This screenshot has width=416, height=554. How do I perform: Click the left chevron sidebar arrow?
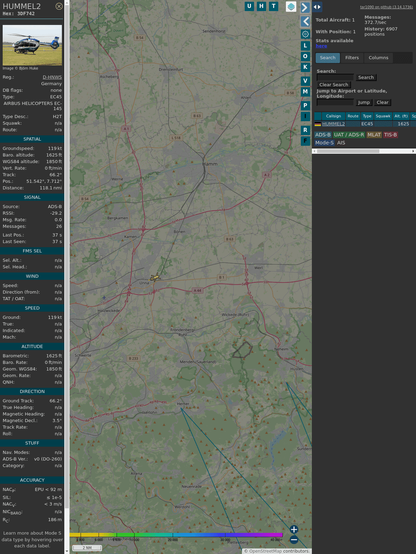tap(305, 22)
